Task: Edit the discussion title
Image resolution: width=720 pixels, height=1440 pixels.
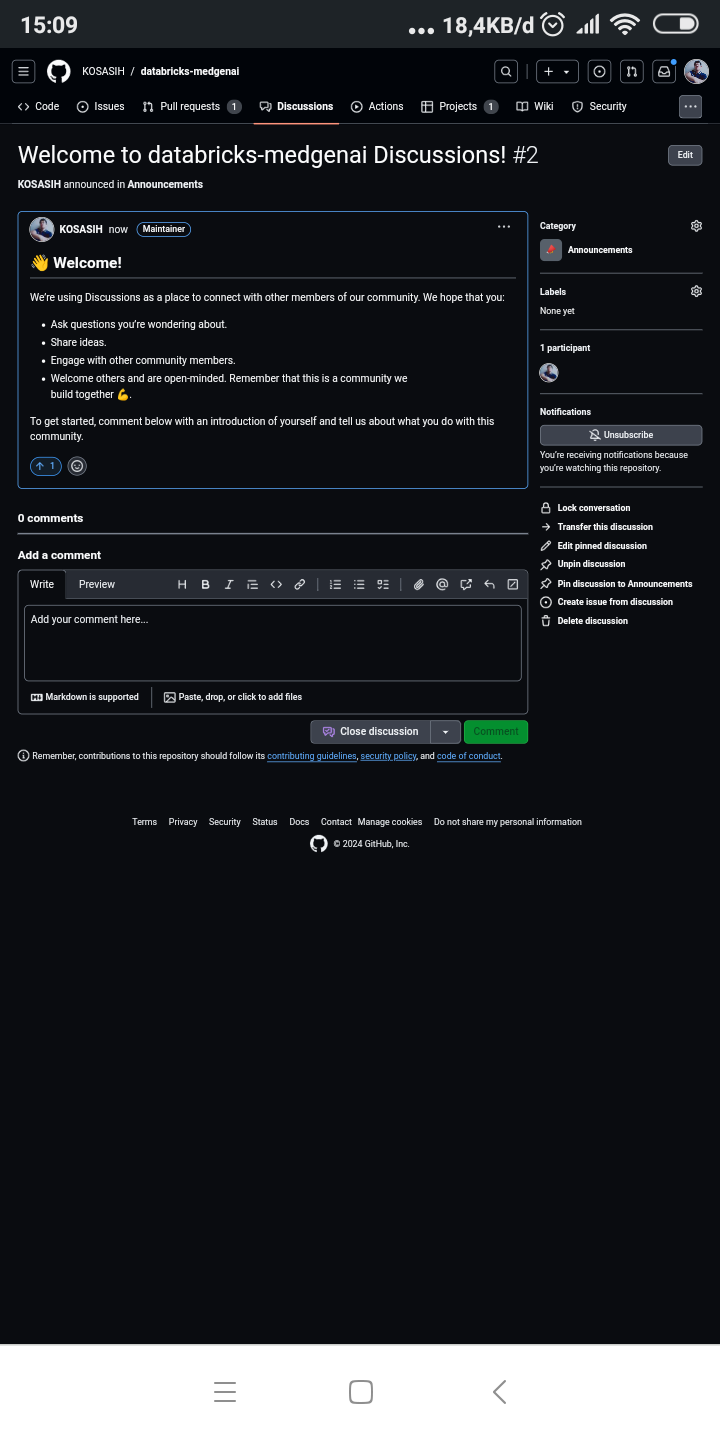Action: pyautogui.click(x=685, y=155)
